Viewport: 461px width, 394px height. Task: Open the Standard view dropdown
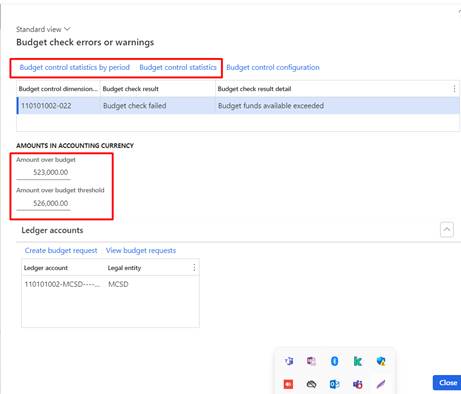pos(43,29)
